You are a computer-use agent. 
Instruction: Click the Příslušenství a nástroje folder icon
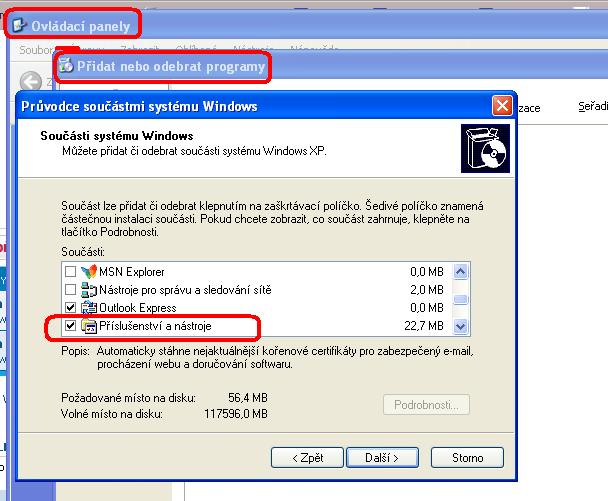(89, 326)
